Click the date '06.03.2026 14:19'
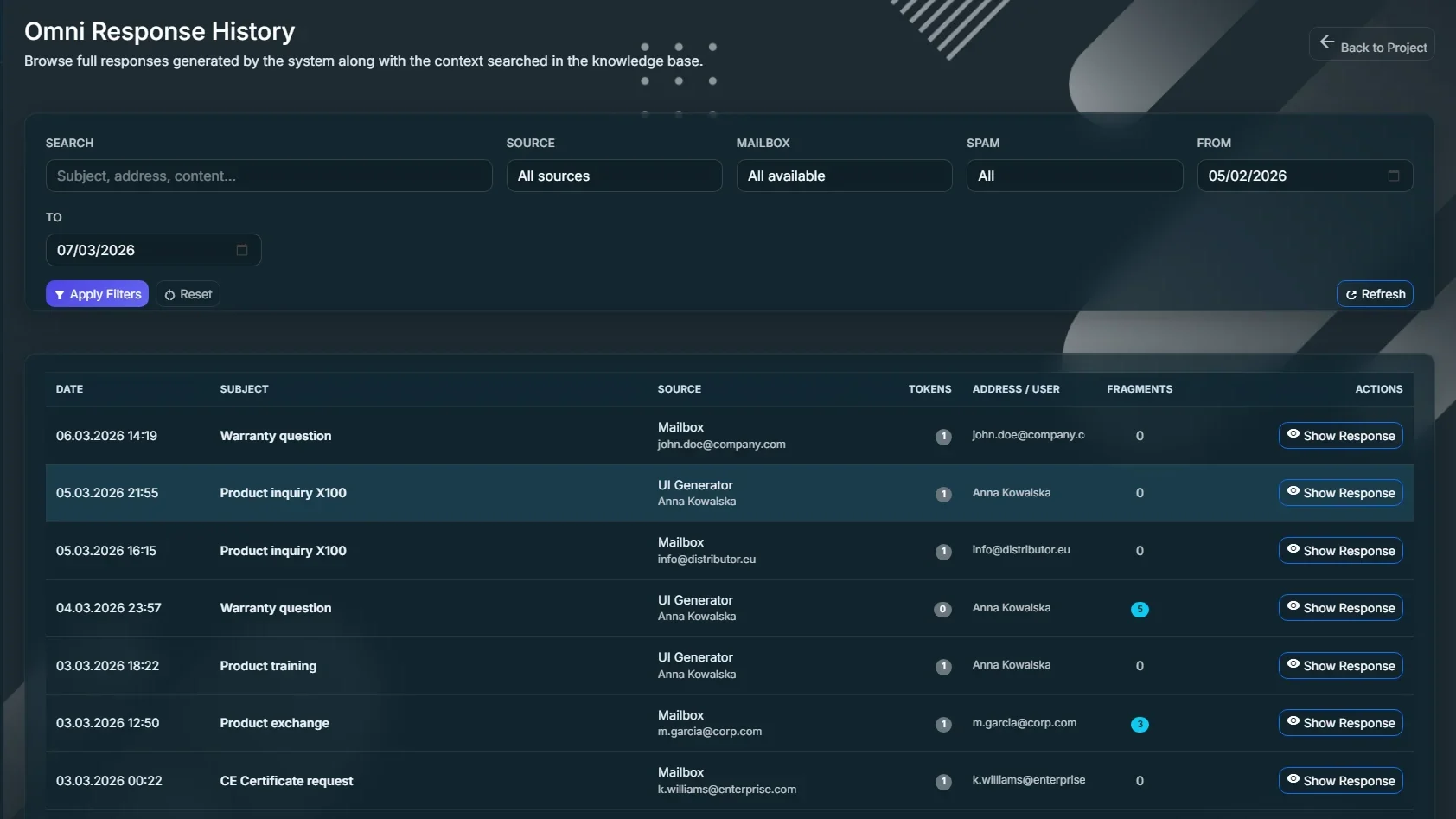This screenshot has width=1456, height=819. [106, 436]
